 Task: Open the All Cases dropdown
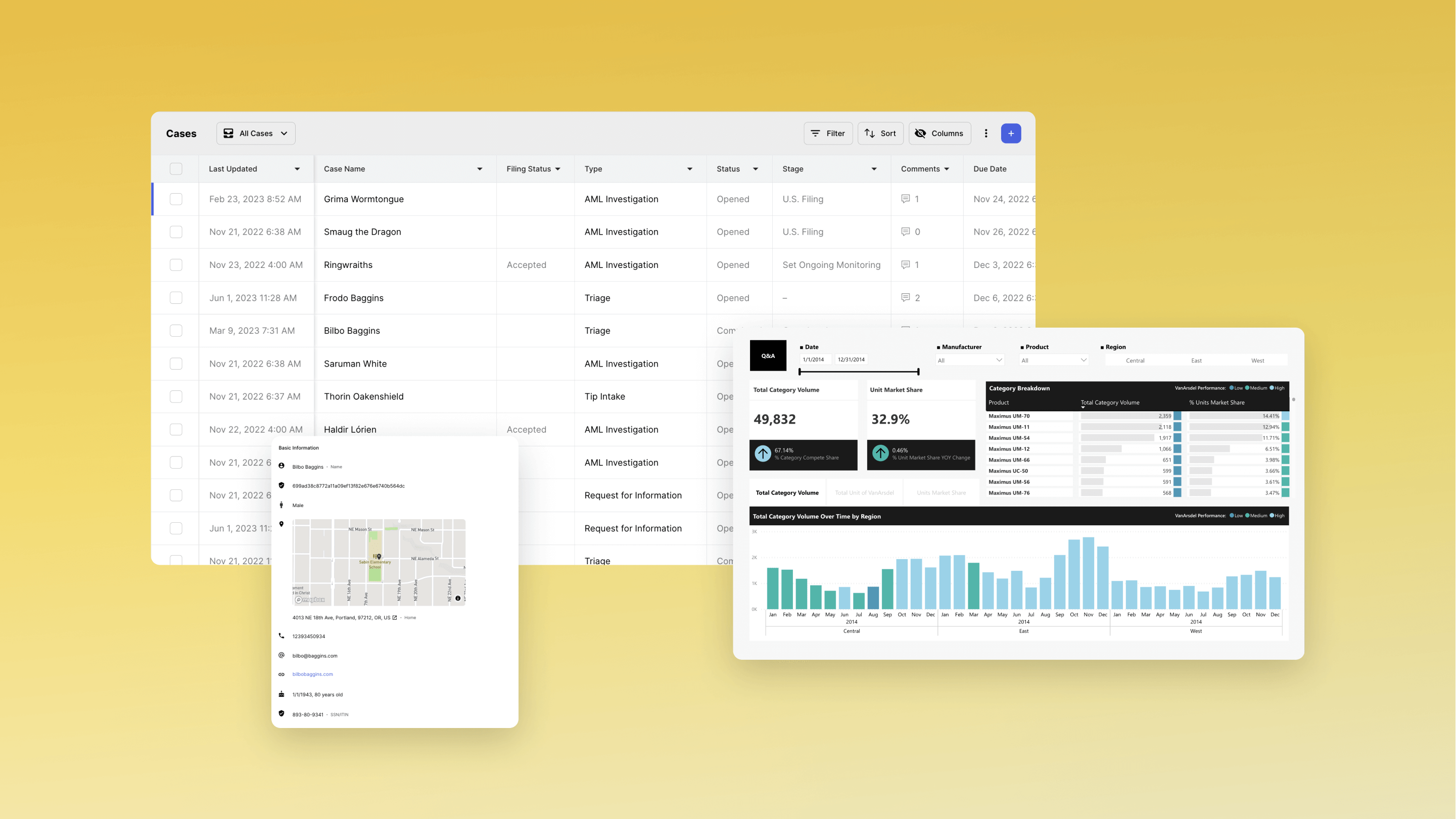(256, 133)
